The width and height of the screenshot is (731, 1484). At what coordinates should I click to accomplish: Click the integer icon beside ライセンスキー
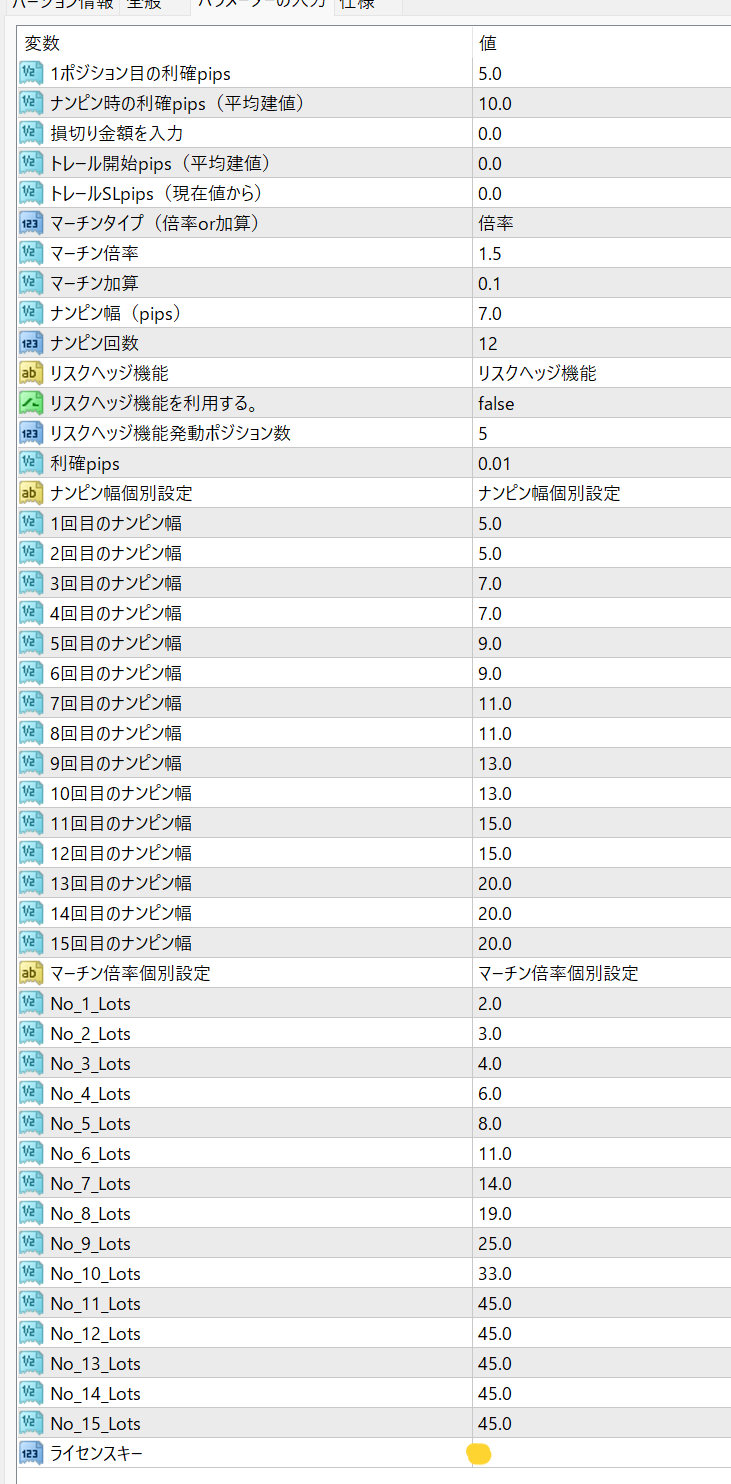point(31,1453)
